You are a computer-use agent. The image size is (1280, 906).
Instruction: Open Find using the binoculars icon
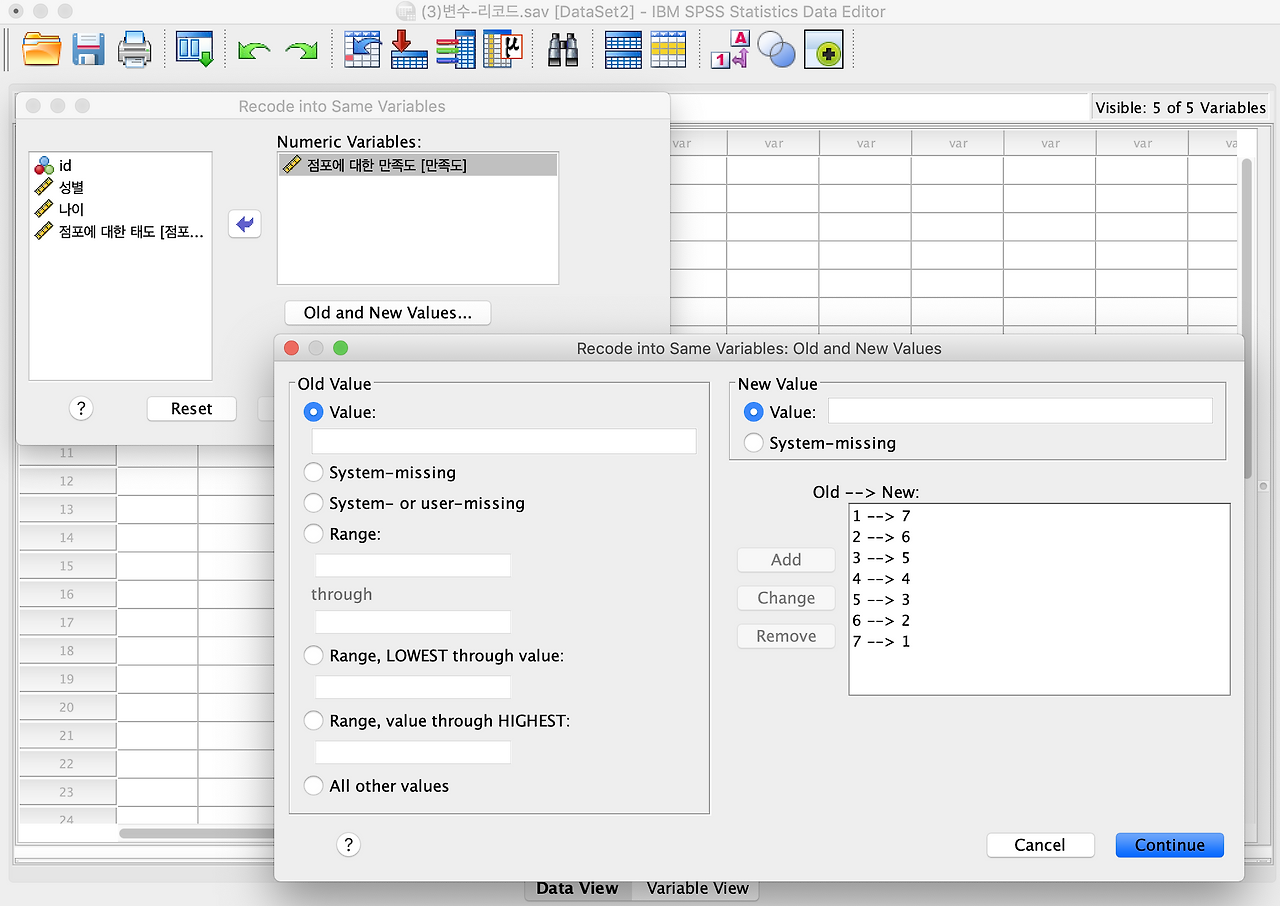(x=563, y=49)
